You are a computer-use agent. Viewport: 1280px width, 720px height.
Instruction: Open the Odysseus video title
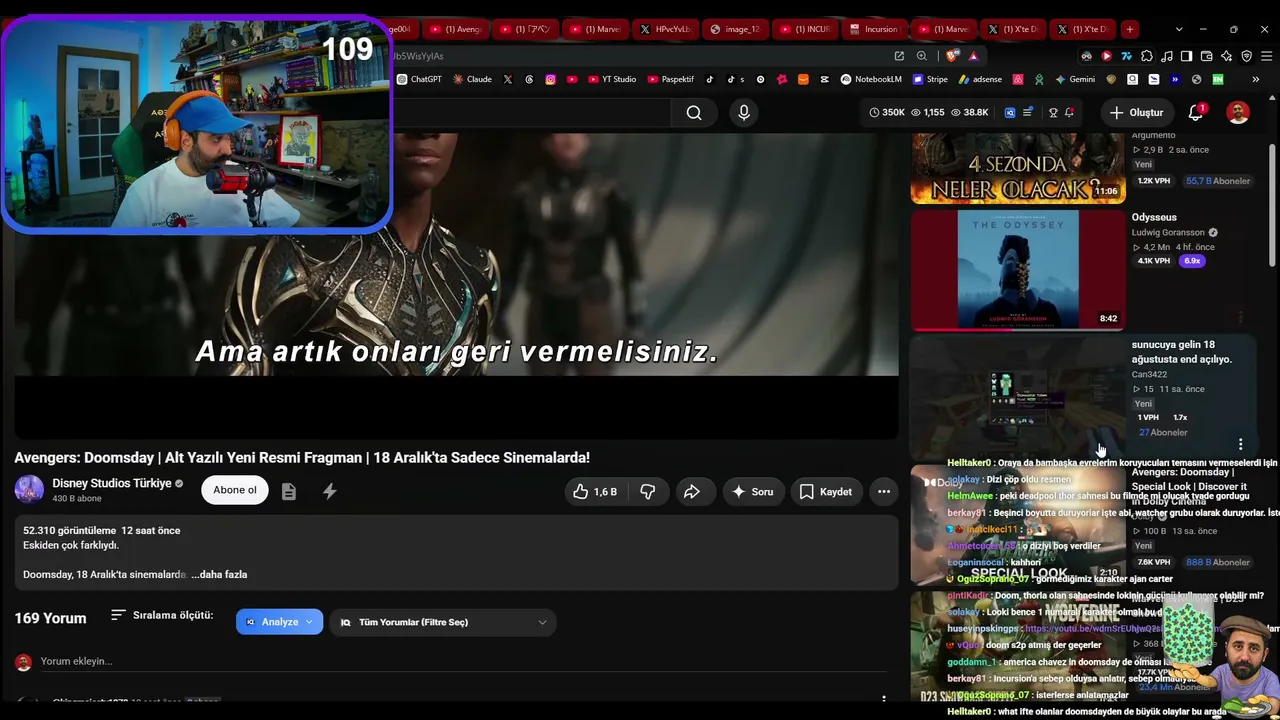(1154, 217)
